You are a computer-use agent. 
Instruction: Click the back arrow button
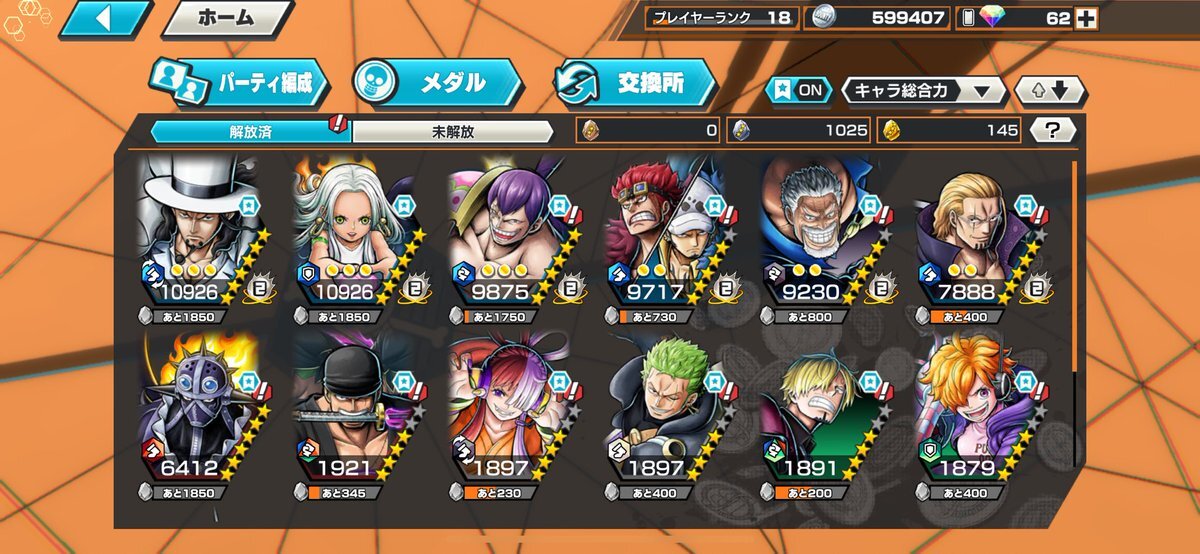click(x=104, y=19)
